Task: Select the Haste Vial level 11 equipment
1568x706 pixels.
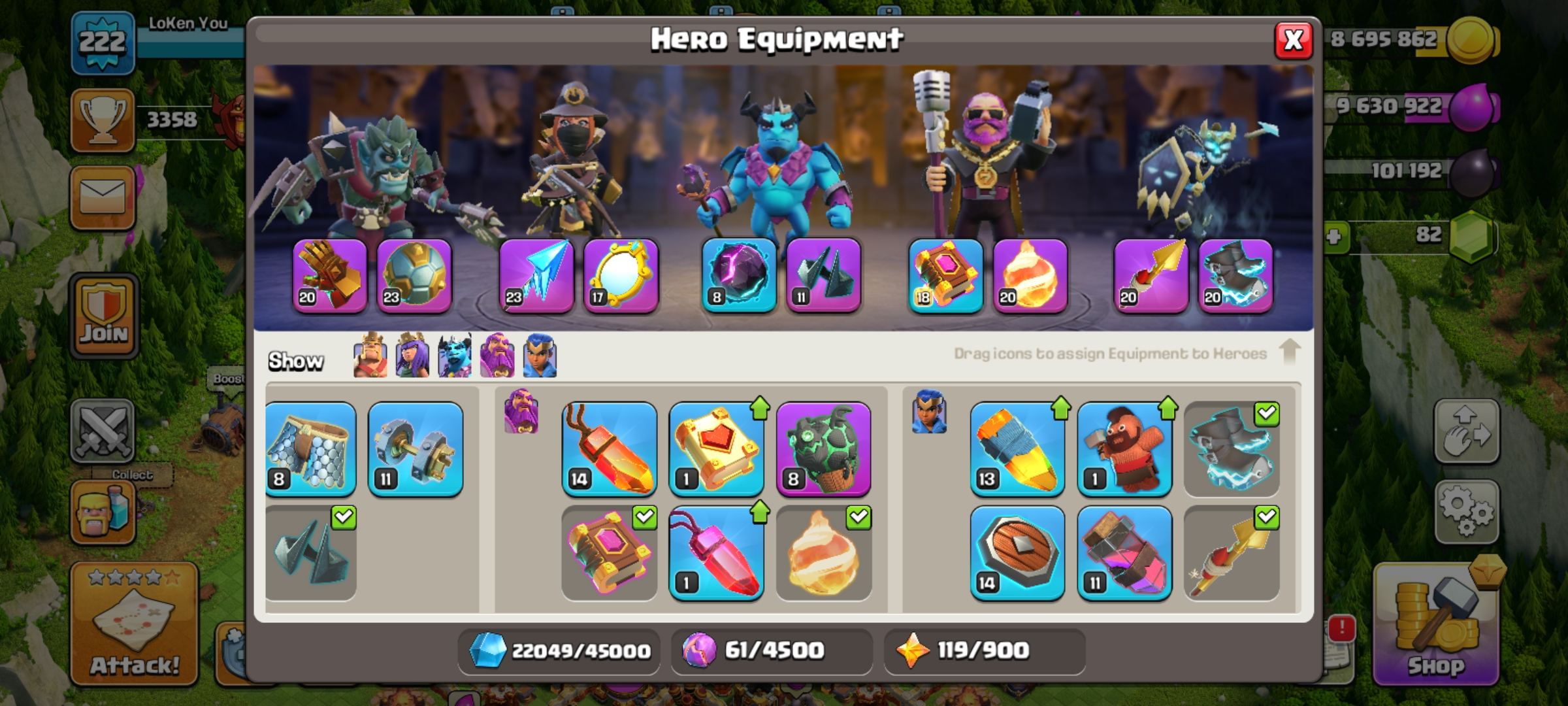Action: coord(1124,553)
